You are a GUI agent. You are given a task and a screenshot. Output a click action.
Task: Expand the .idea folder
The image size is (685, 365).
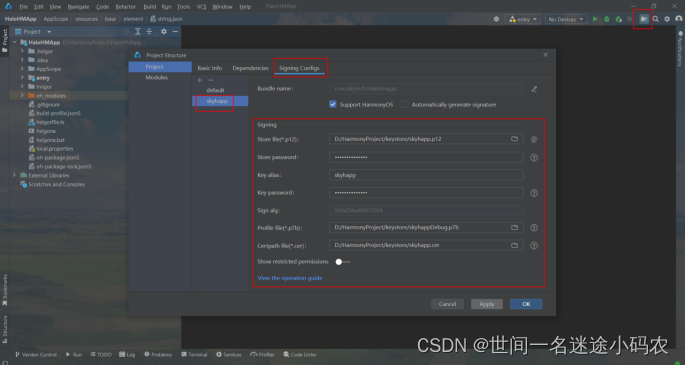(22, 60)
